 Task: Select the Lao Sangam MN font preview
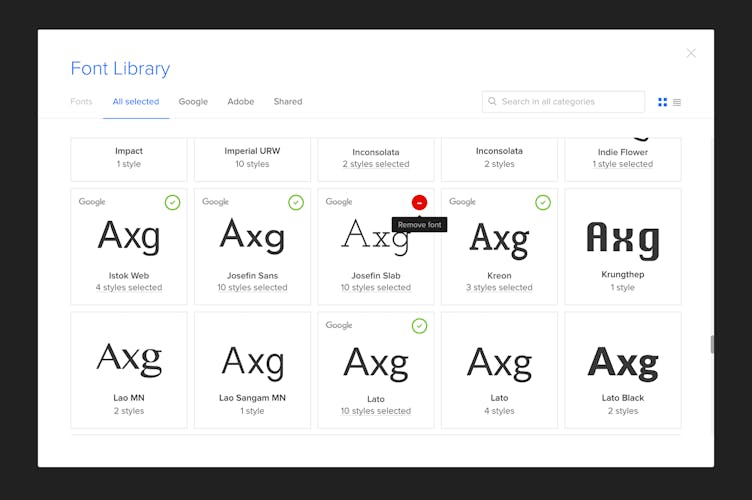252,362
